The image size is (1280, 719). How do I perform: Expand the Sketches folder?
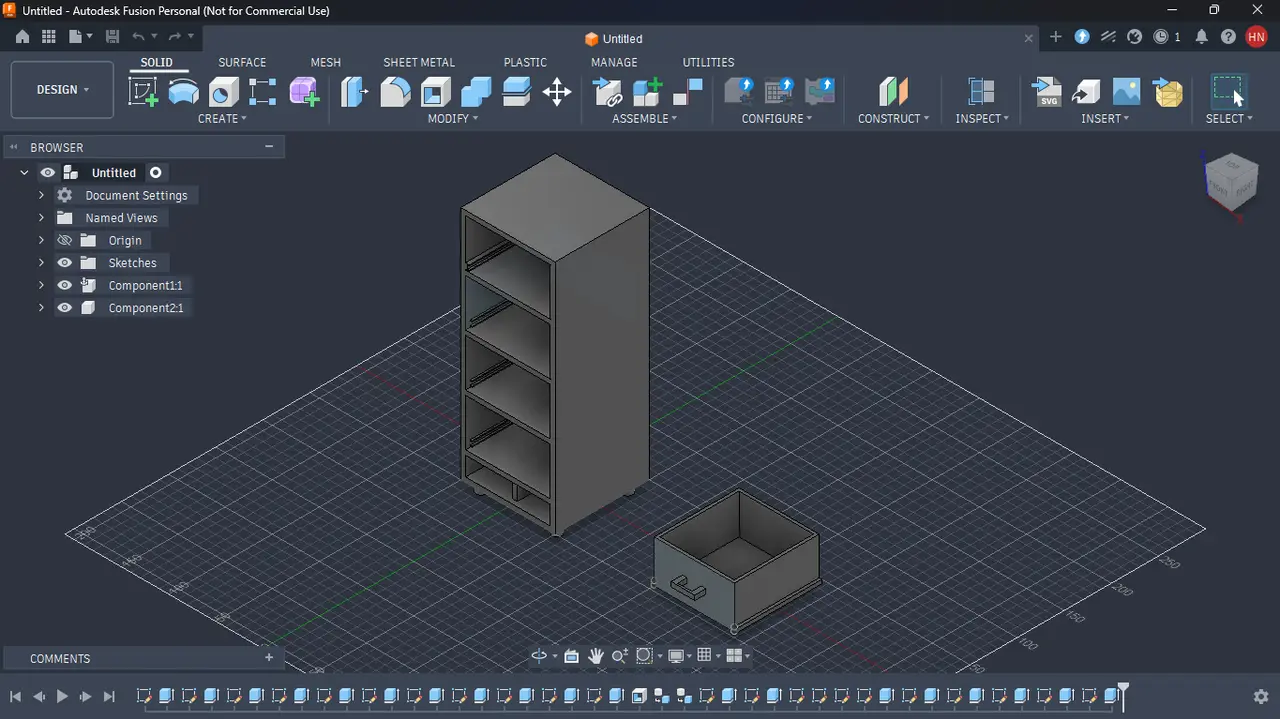pos(41,263)
